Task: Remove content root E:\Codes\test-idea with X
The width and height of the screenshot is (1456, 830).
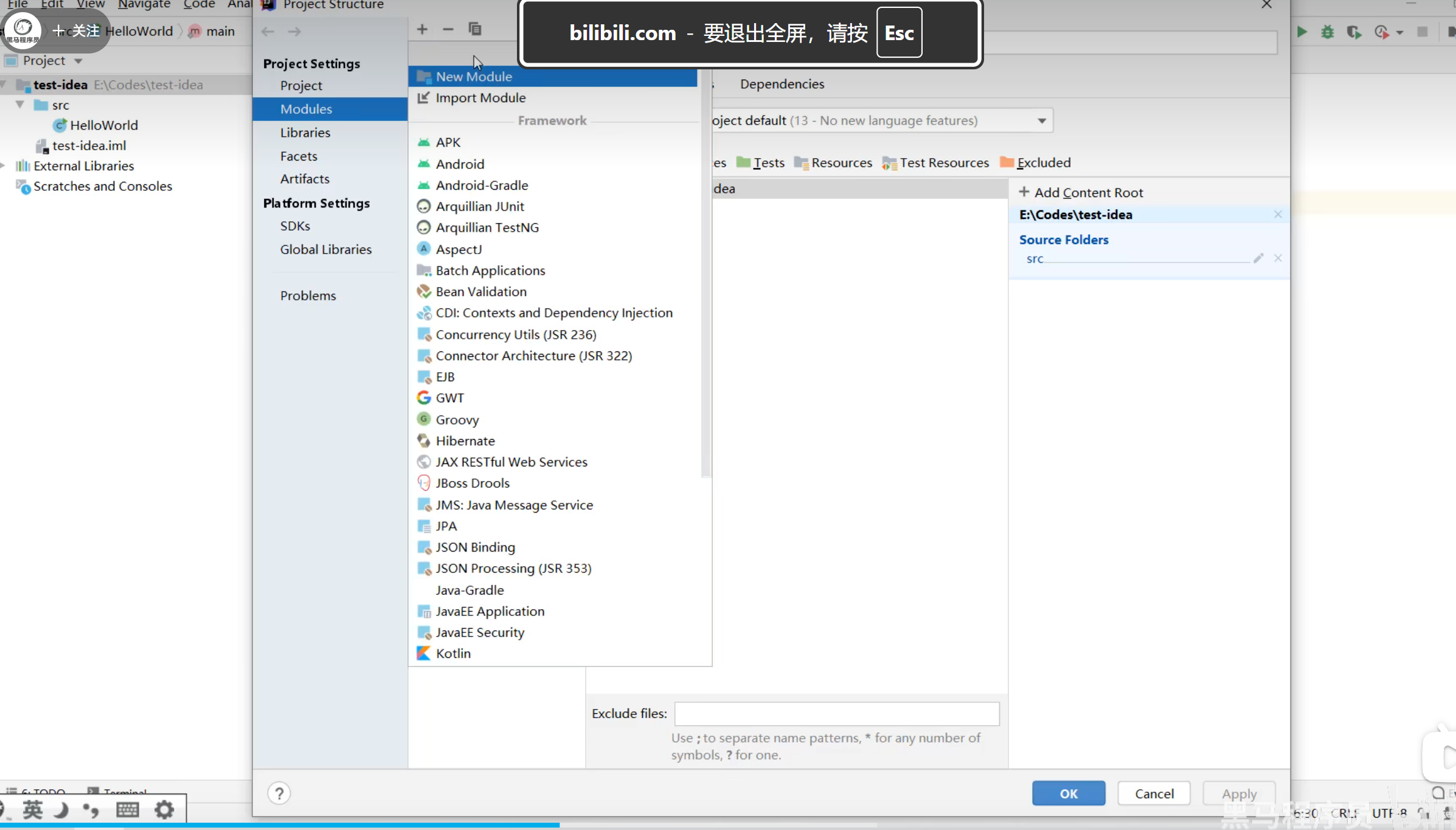Action: (x=1278, y=215)
